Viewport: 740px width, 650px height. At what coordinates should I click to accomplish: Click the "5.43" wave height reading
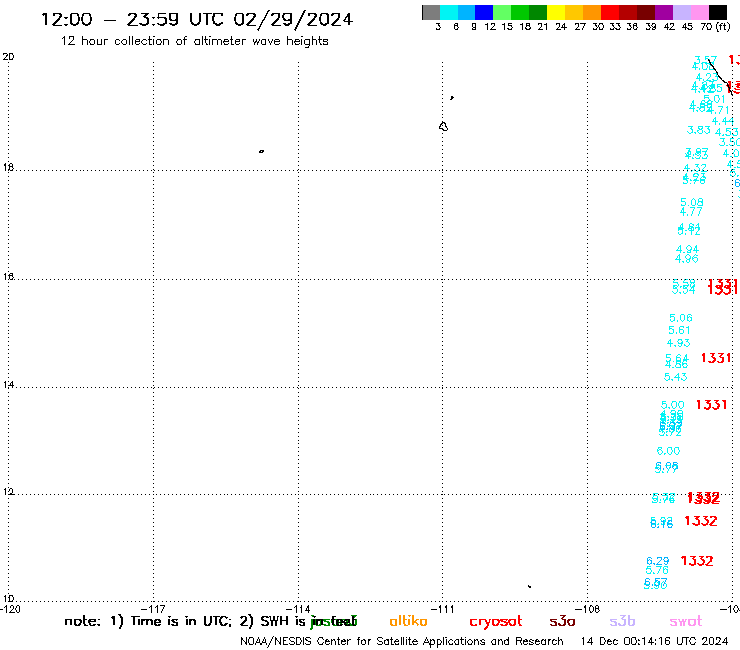tap(676, 377)
